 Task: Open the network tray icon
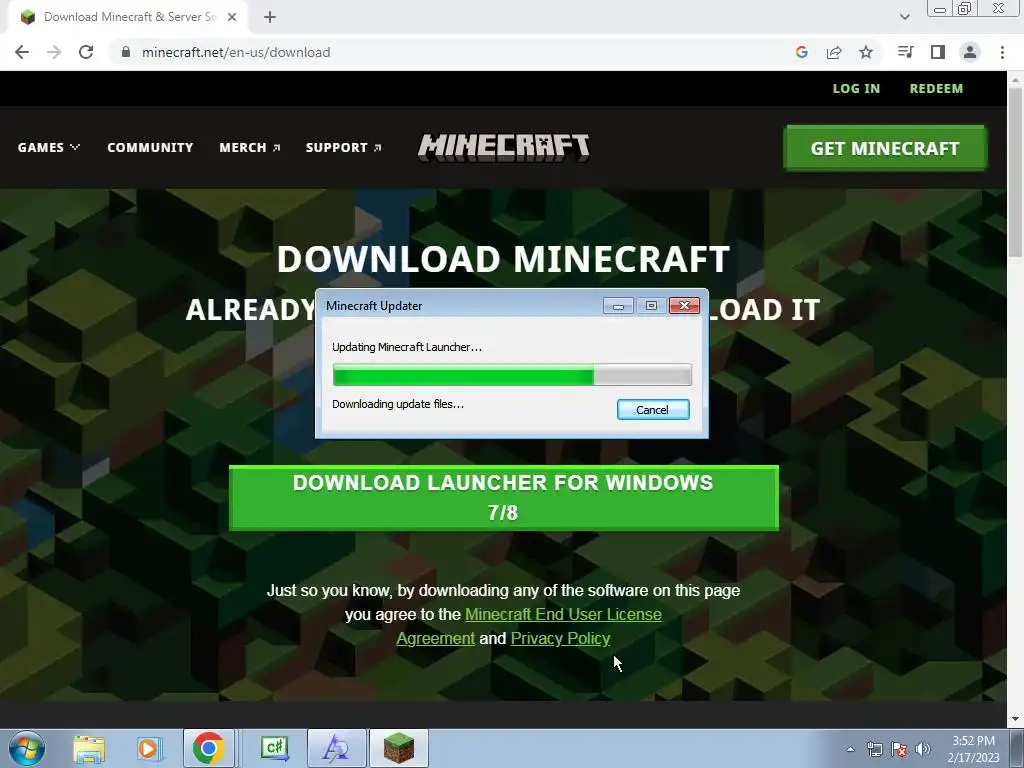point(874,749)
